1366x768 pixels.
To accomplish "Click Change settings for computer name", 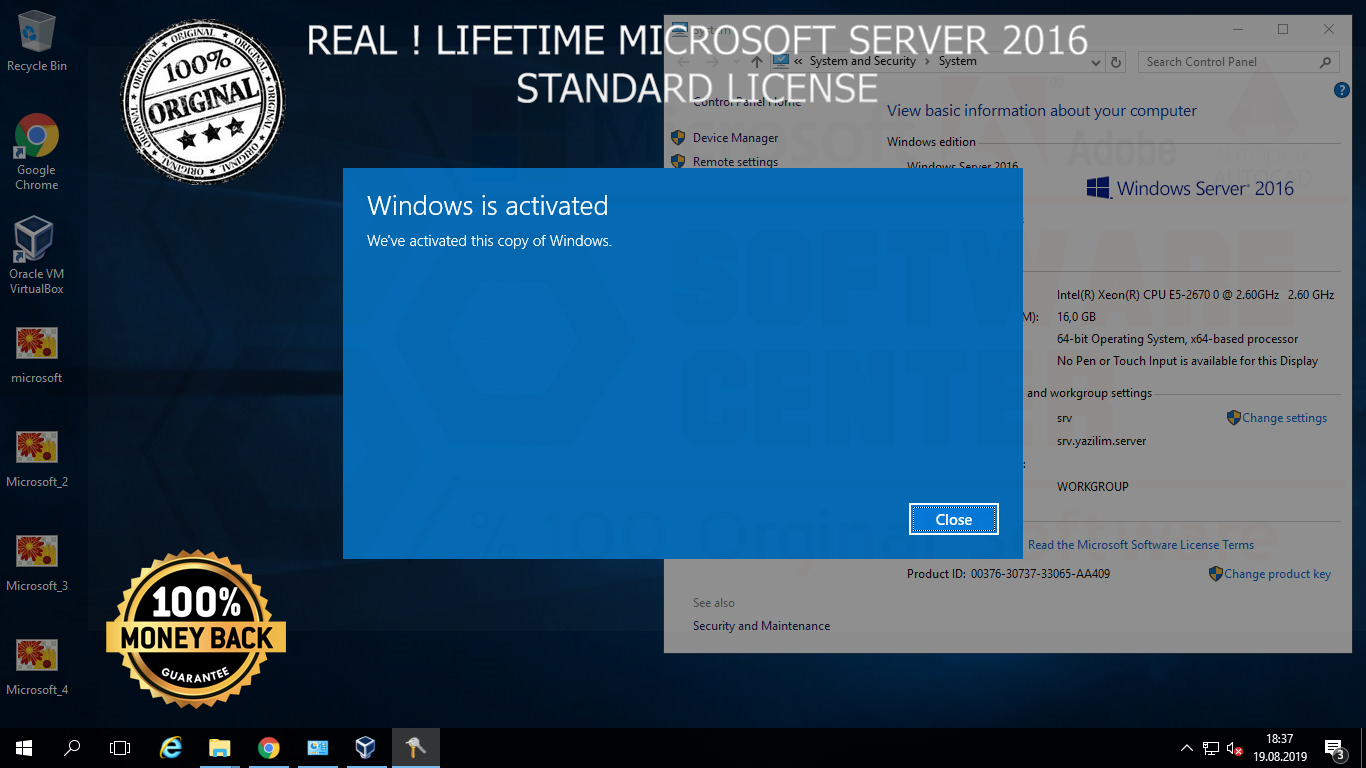I will [1284, 418].
